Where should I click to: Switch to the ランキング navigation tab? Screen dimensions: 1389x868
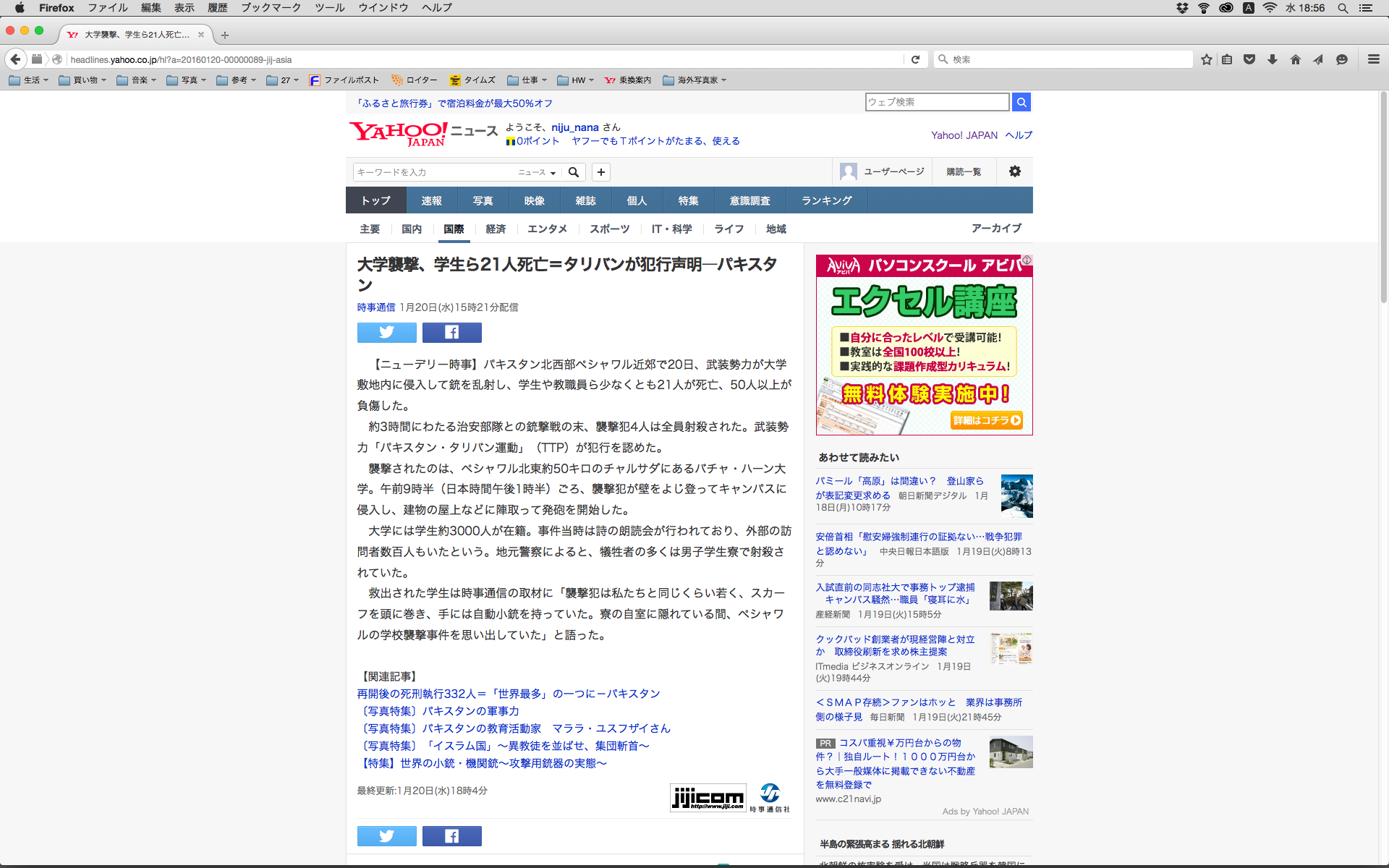[x=826, y=200]
